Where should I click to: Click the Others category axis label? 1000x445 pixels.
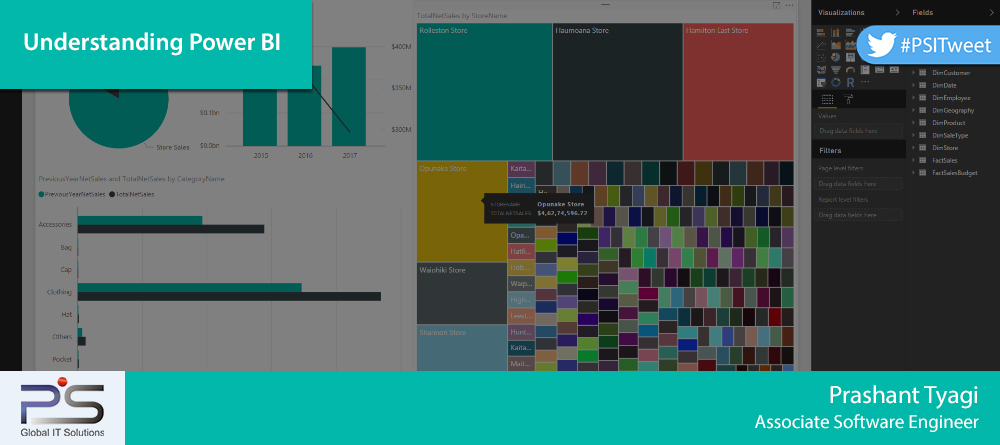pyautogui.click(x=62, y=337)
